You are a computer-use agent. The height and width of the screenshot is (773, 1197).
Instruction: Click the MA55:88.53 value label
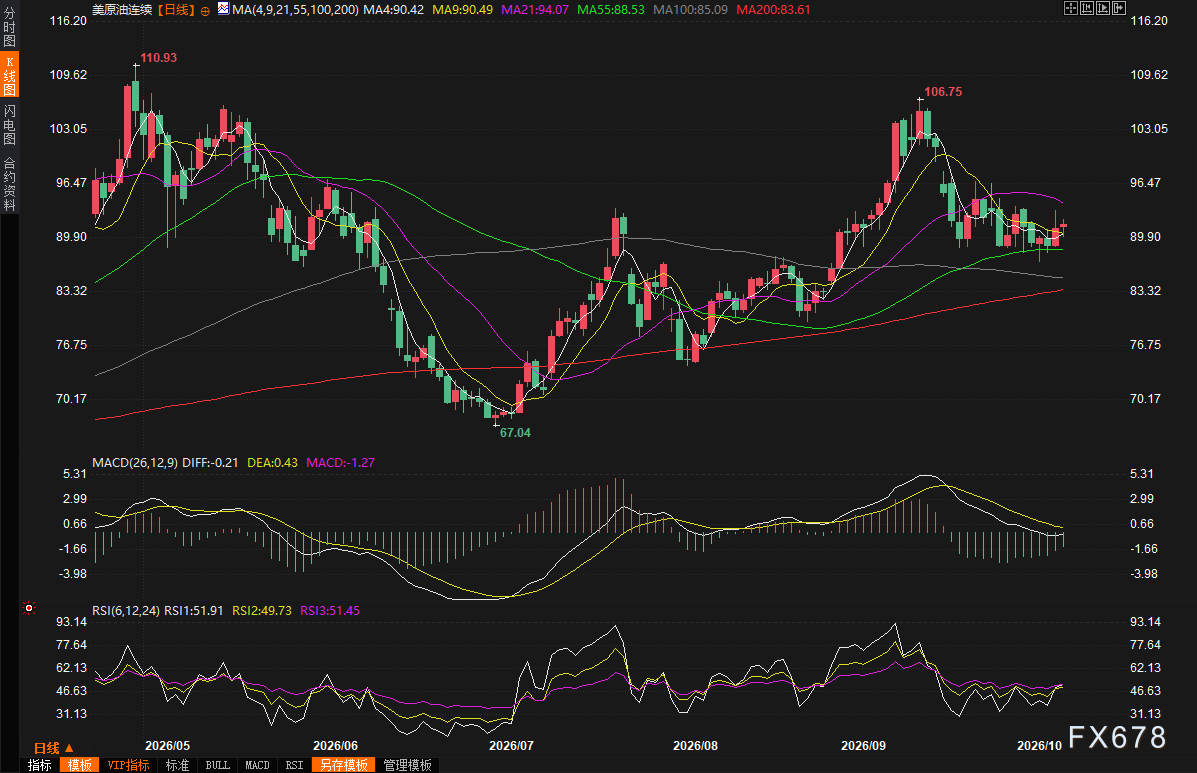(x=611, y=10)
